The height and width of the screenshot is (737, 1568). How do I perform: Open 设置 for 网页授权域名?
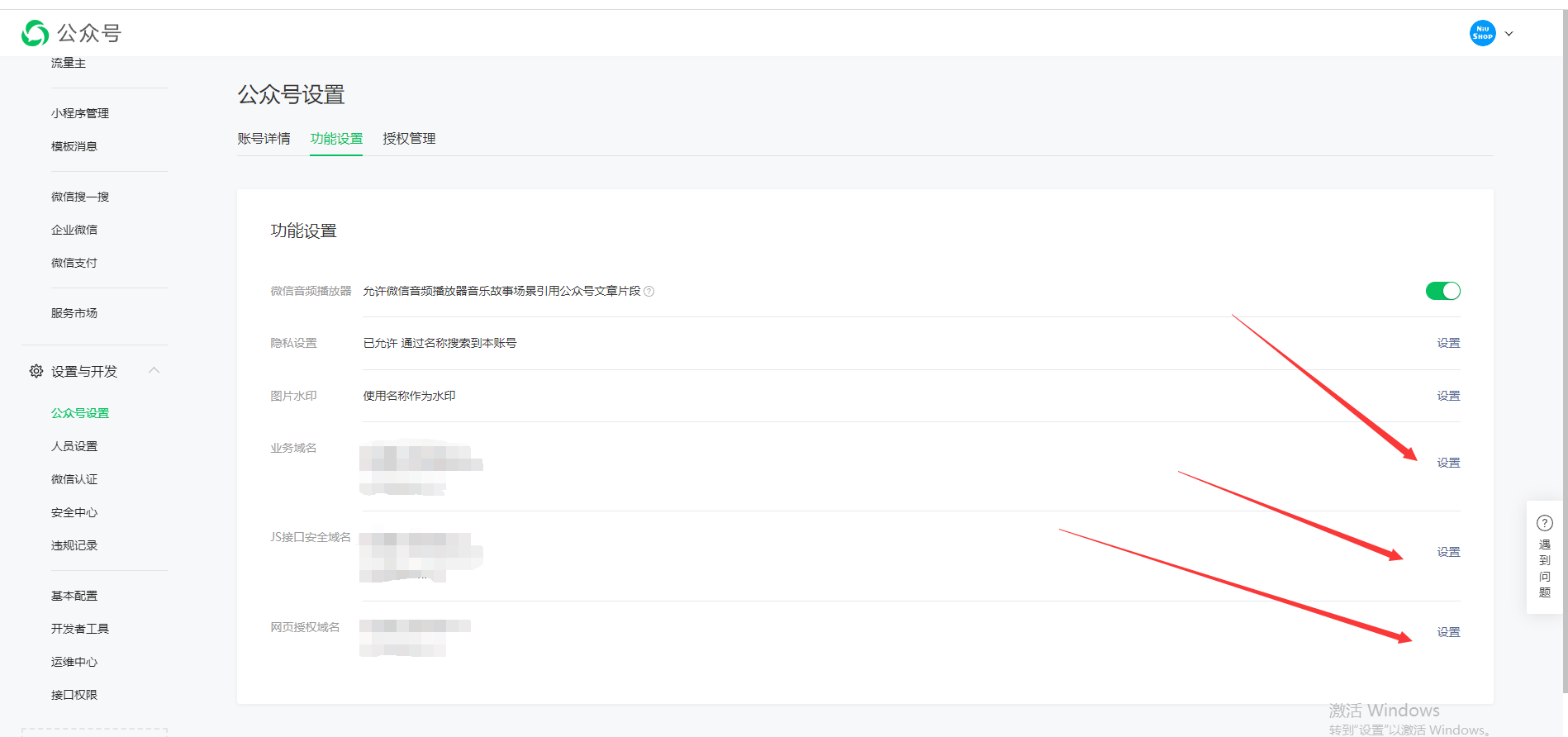click(1447, 632)
